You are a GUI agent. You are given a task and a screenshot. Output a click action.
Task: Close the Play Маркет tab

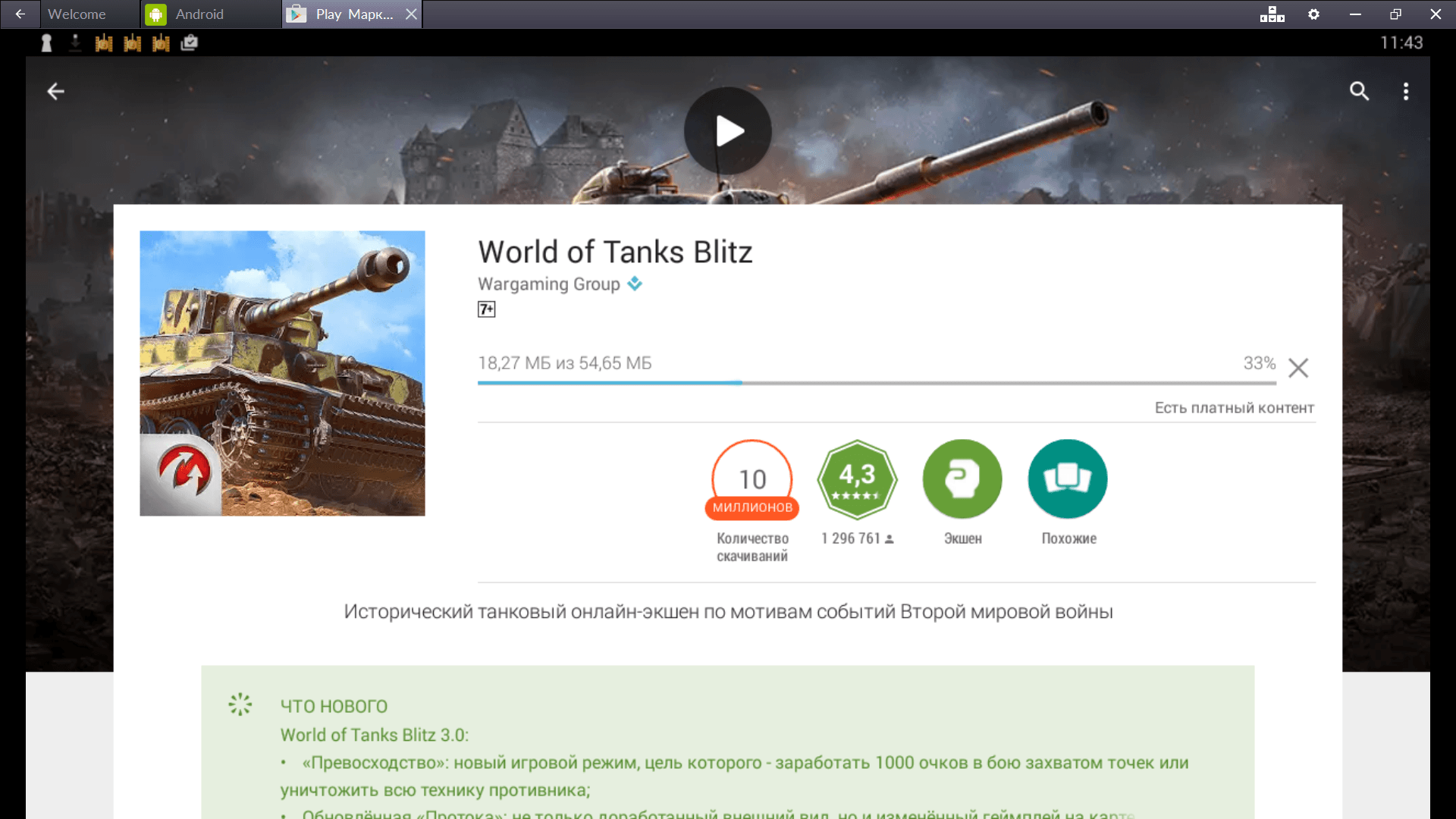(411, 14)
